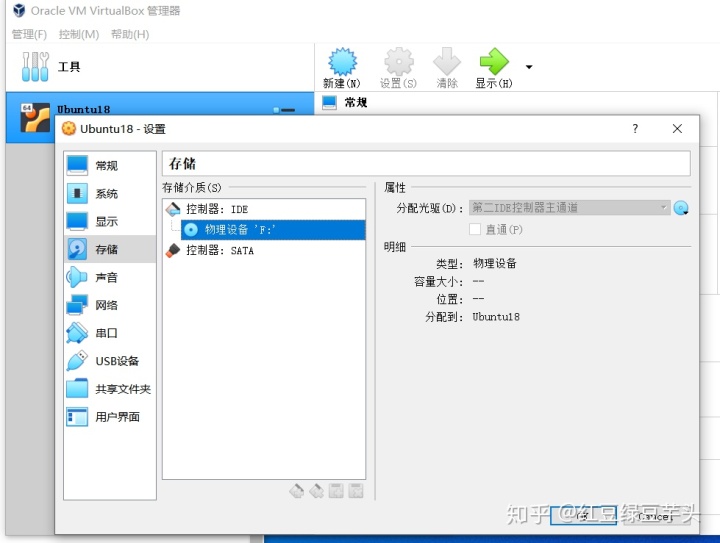This screenshot has height=543, width=720.
Task: Open the 分配光驱 channel dropdown
Action: coord(569,208)
